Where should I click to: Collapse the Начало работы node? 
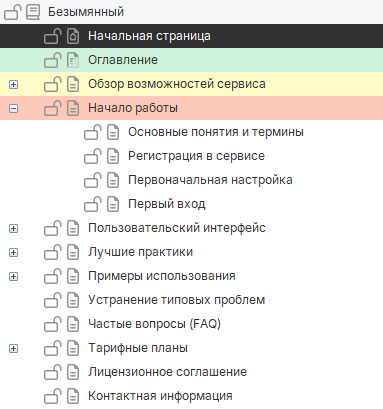coord(13,109)
